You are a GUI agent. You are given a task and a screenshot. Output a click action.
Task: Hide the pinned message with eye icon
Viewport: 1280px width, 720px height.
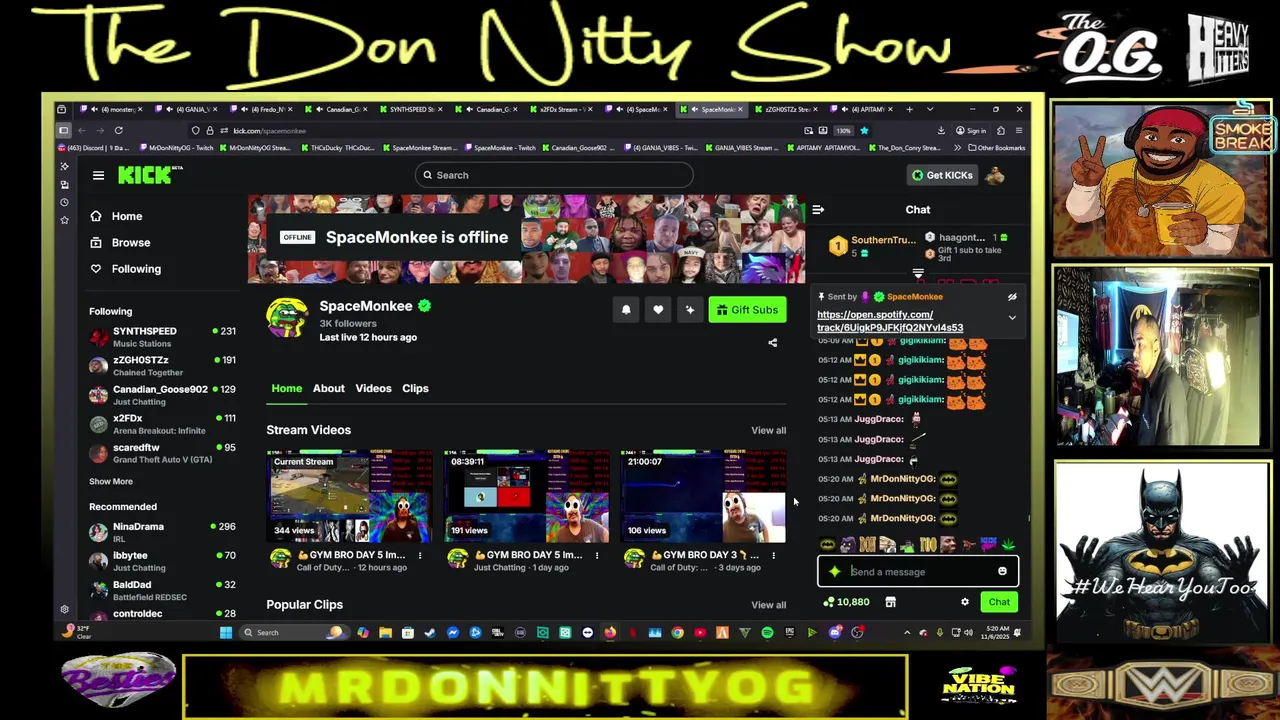1012,297
